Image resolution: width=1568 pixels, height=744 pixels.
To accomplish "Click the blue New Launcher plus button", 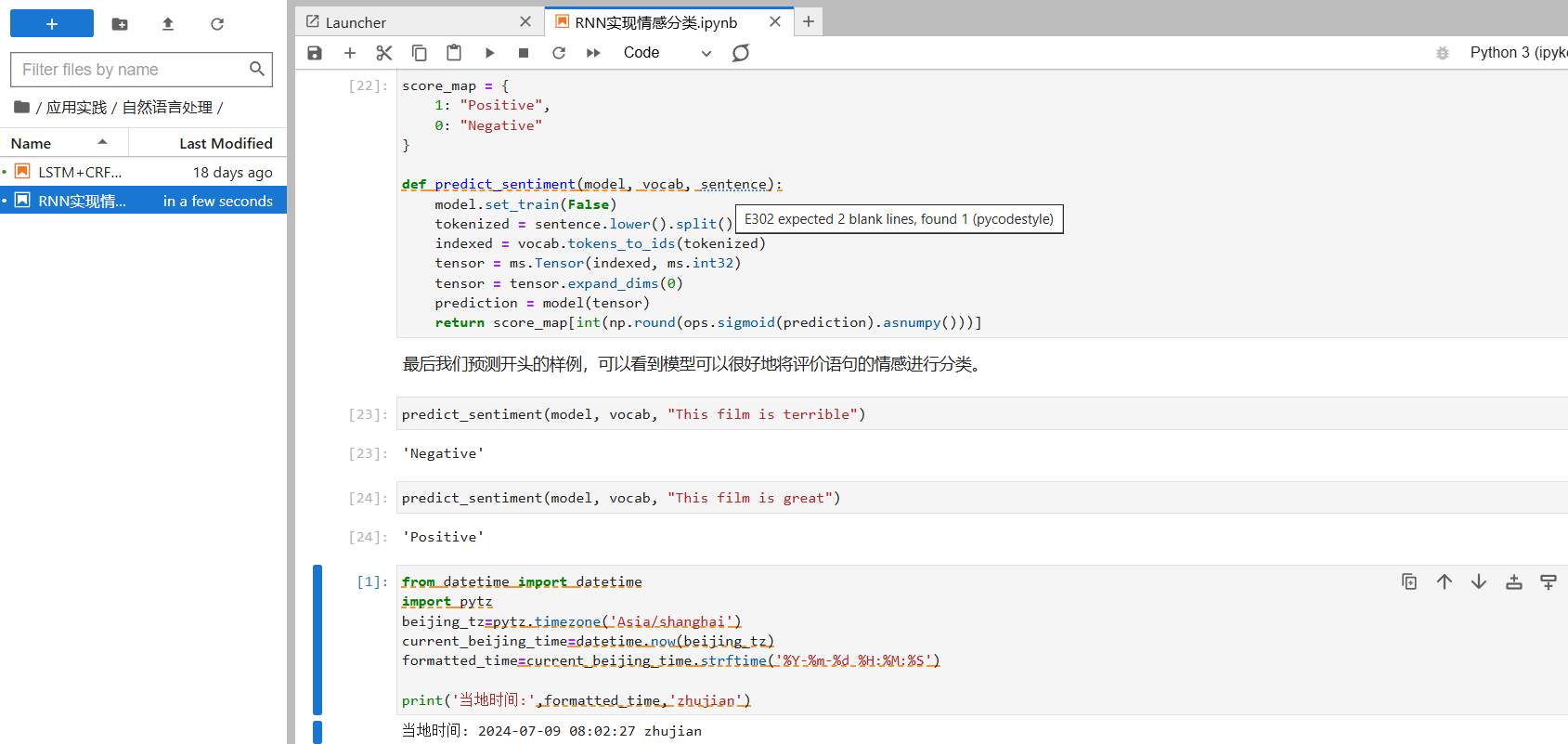I will point(52,23).
